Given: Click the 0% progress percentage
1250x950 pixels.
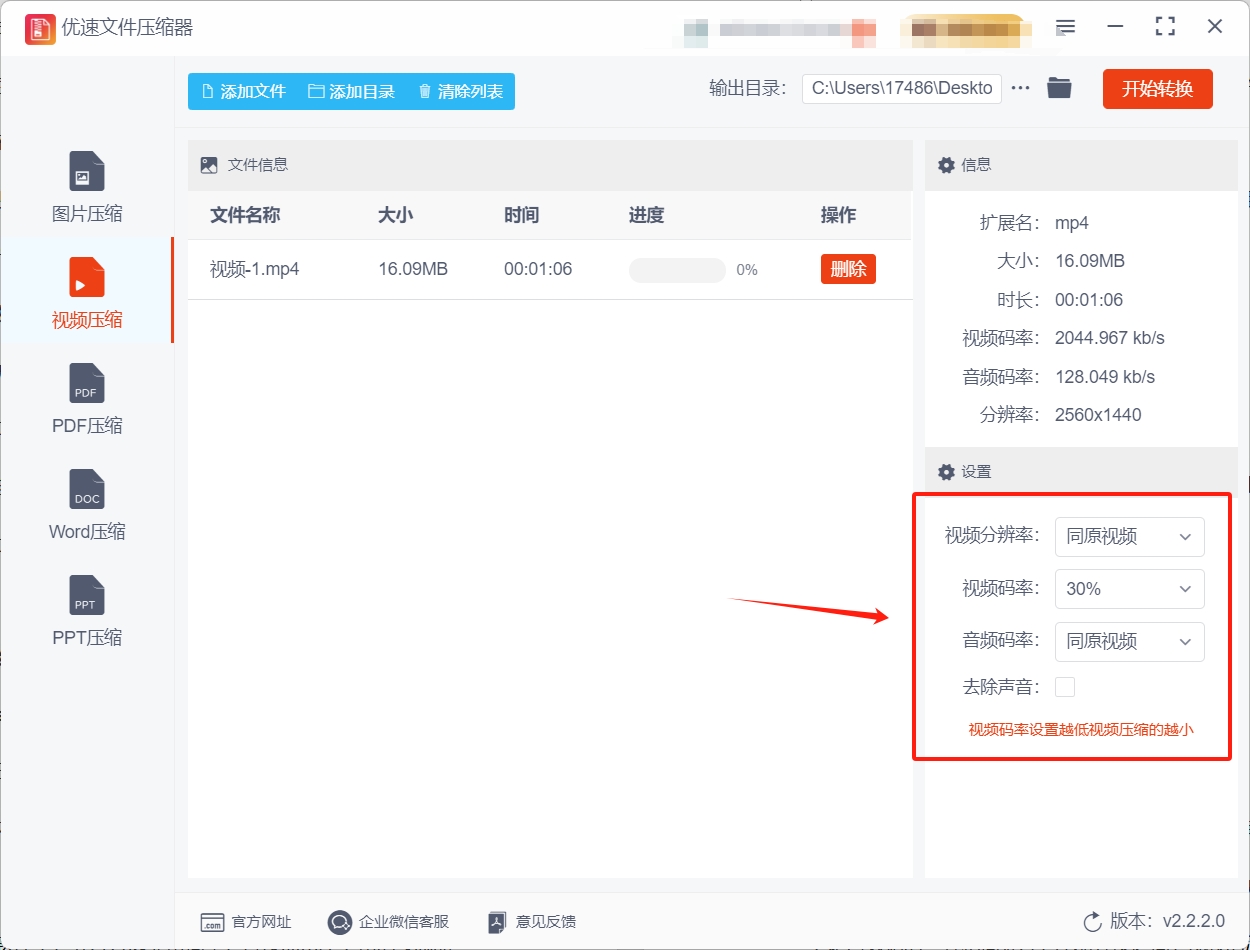Looking at the screenshot, I should (x=747, y=270).
